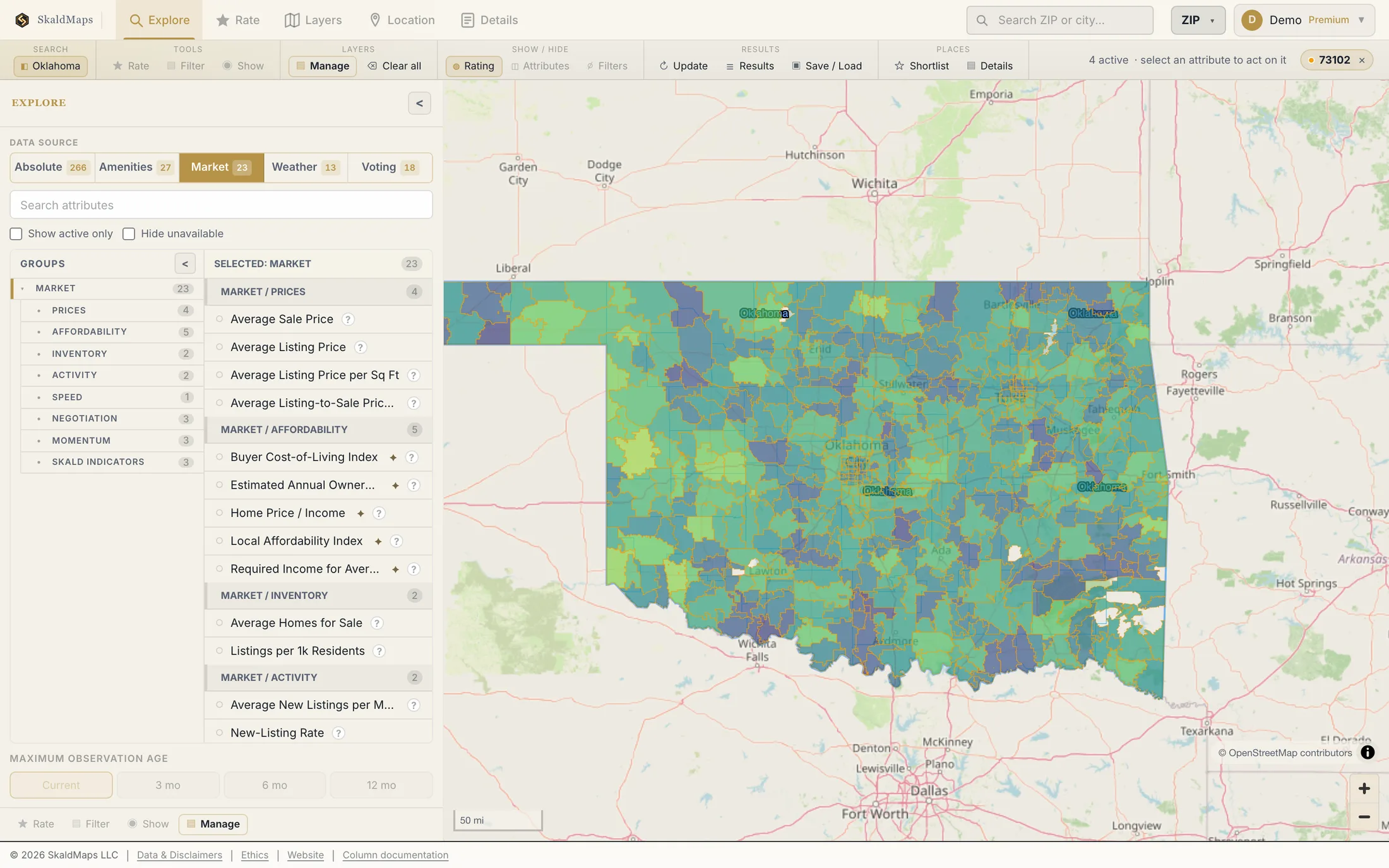The width and height of the screenshot is (1389, 868).
Task: Click the premium star next to Local Affordability Index
Action: pos(378,542)
